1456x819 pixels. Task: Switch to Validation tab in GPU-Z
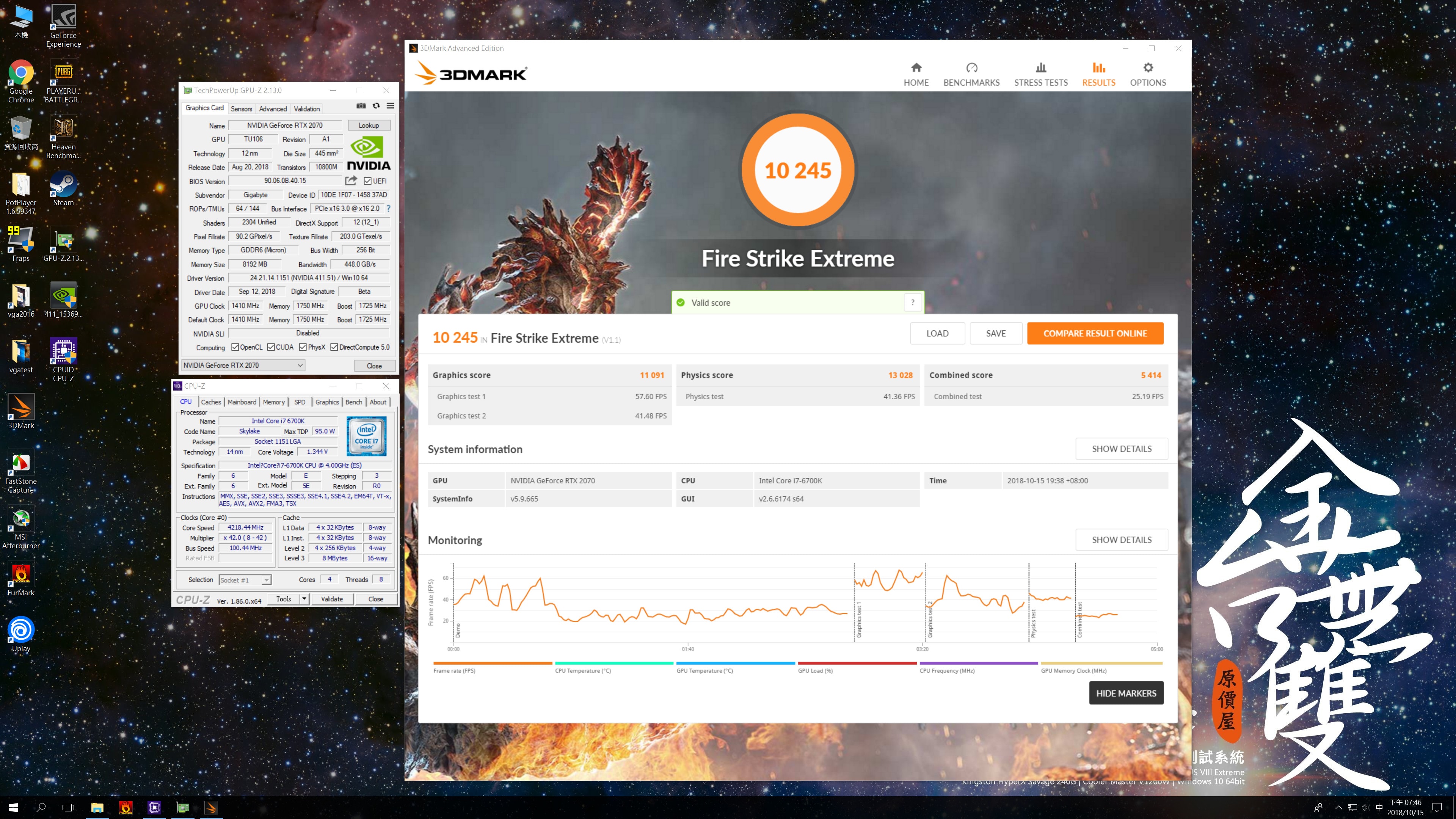307,108
